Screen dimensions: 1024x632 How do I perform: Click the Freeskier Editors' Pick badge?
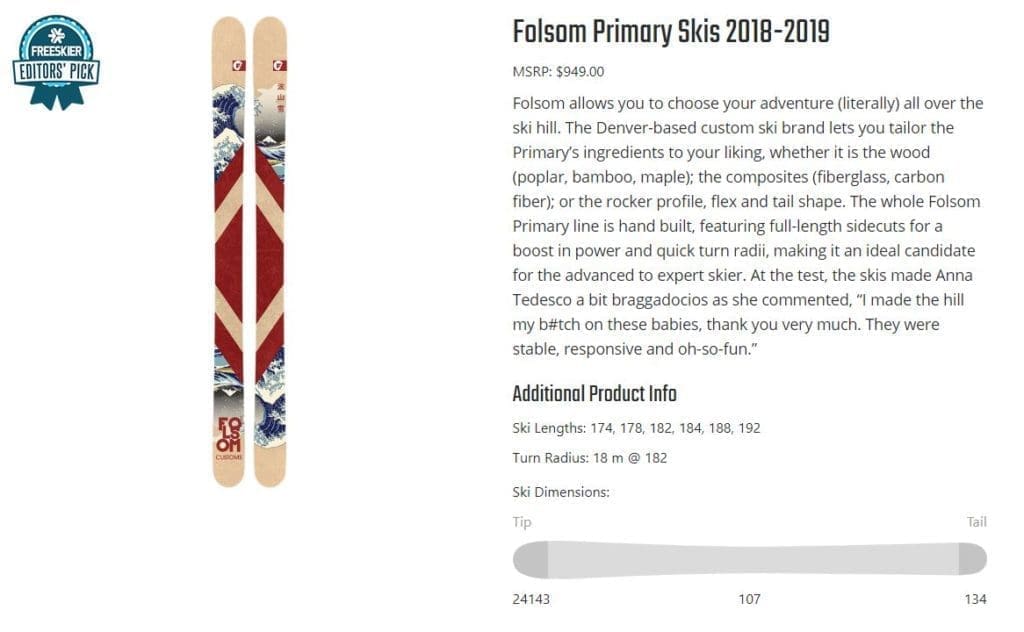click(x=56, y=61)
